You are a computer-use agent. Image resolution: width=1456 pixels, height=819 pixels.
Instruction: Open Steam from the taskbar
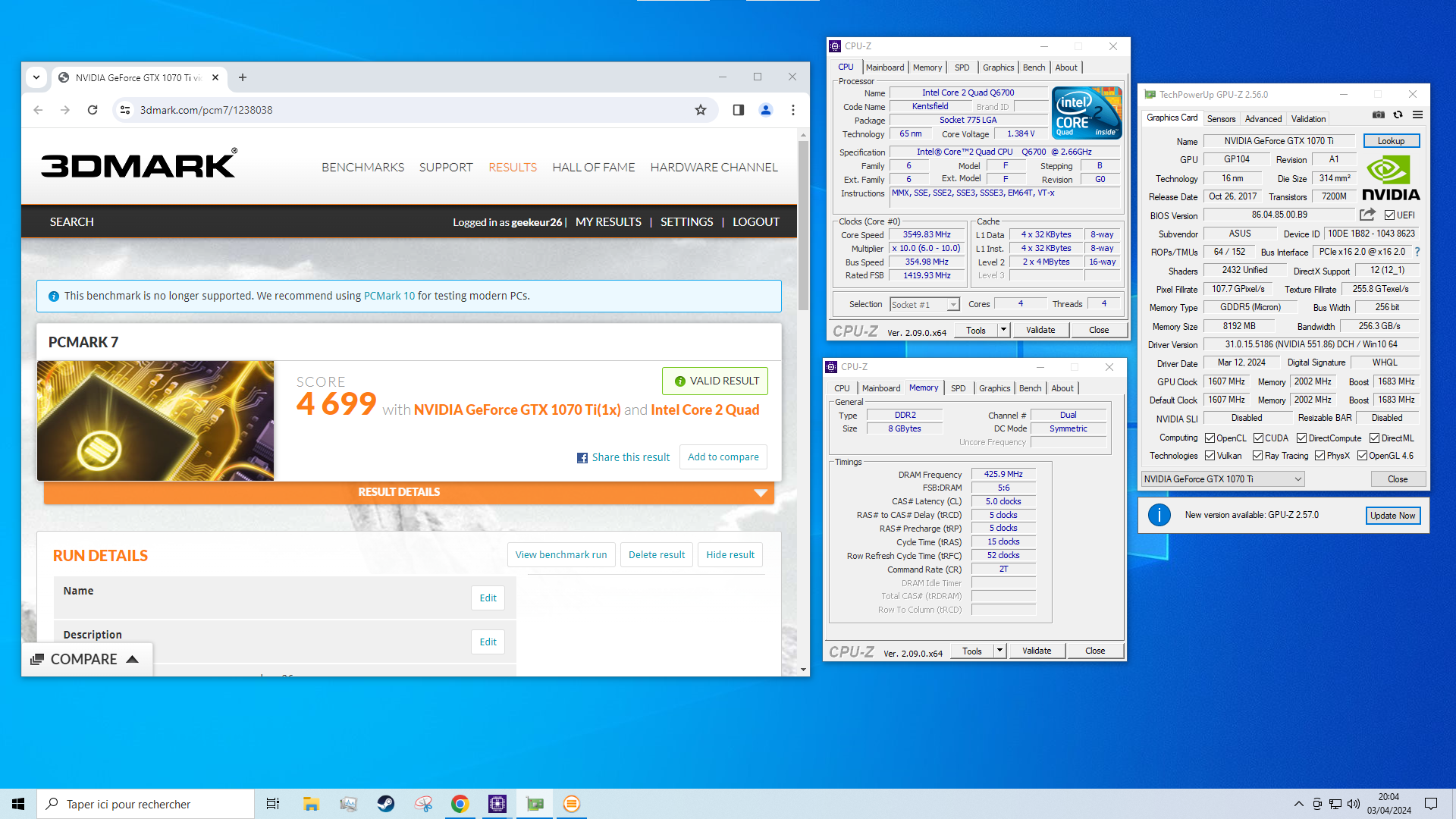386,804
